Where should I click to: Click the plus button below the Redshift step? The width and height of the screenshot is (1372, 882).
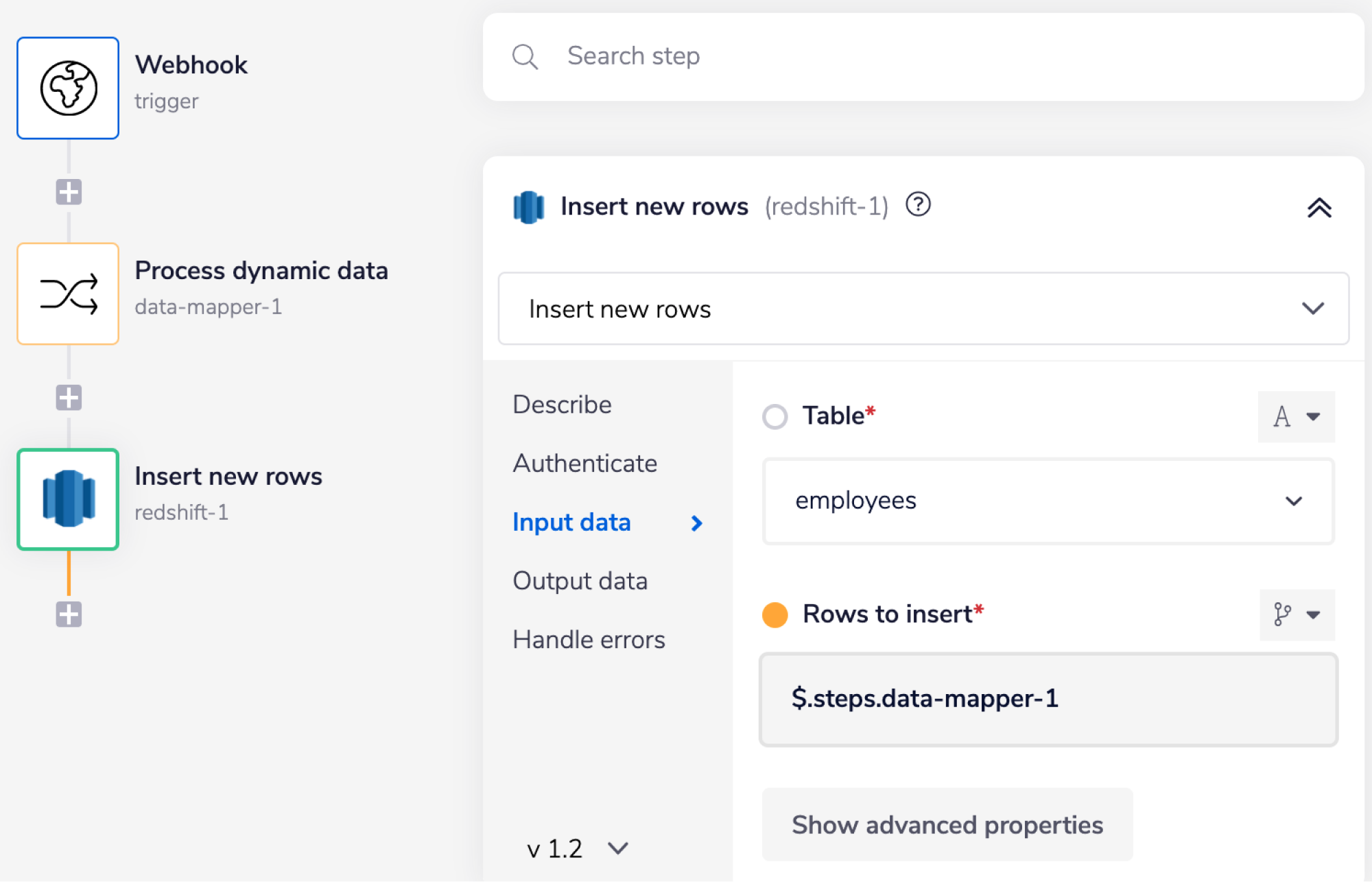click(67, 614)
